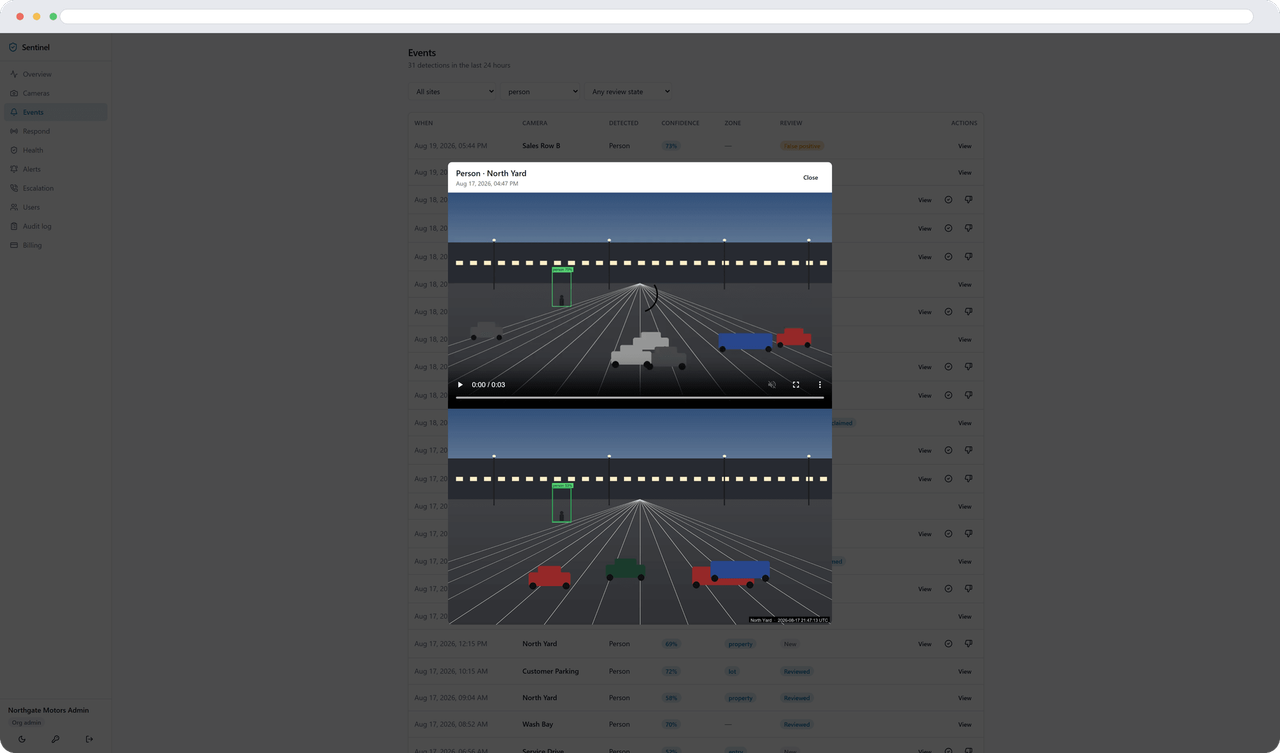Open the person detection type dropdown
This screenshot has width=1280, height=753.
click(x=541, y=92)
